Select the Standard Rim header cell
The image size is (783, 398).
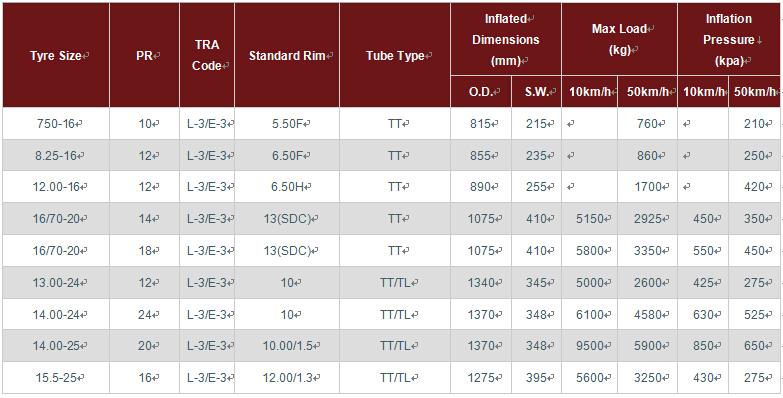point(287,55)
